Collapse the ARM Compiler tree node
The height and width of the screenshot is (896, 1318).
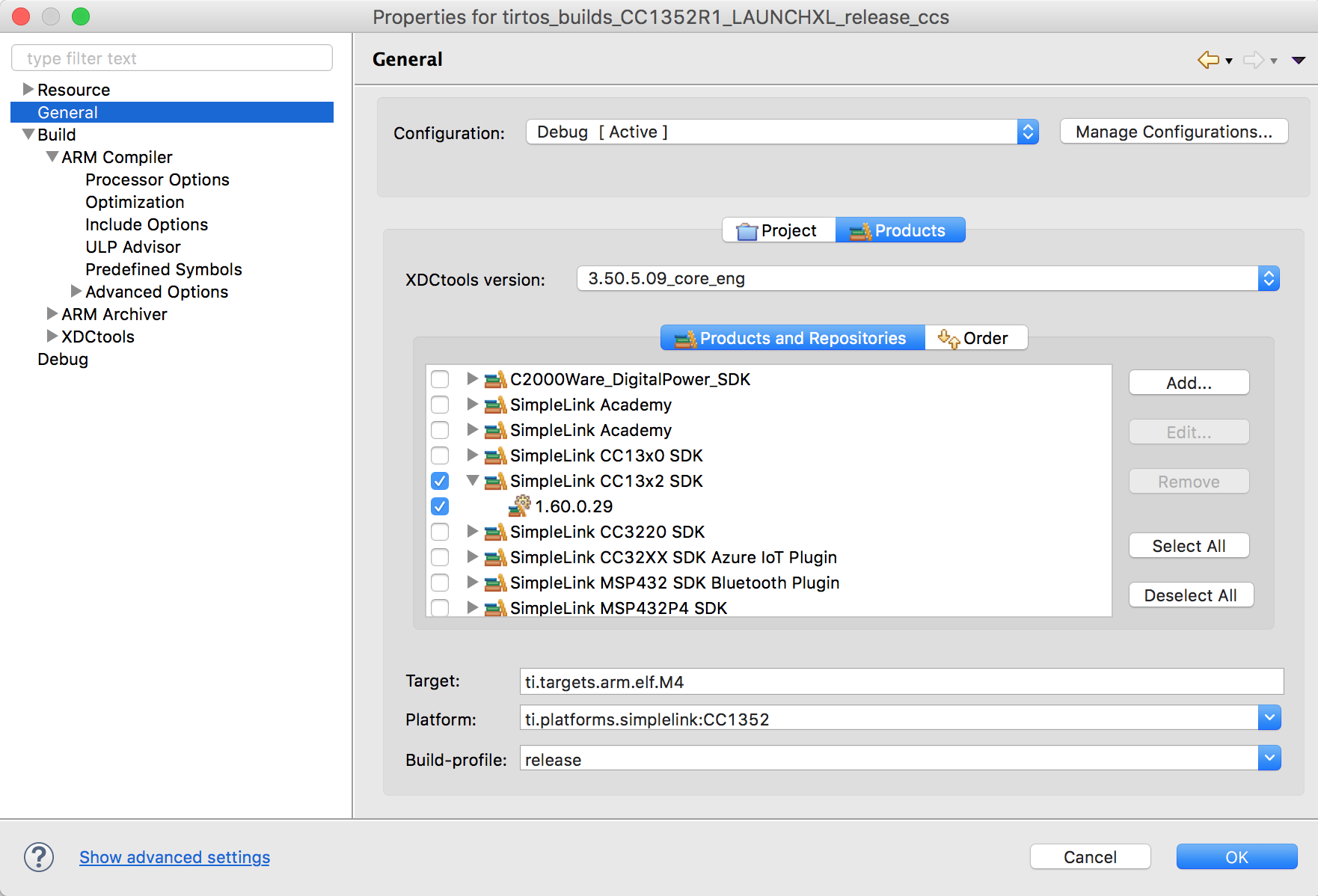pyautogui.click(x=52, y=156)
